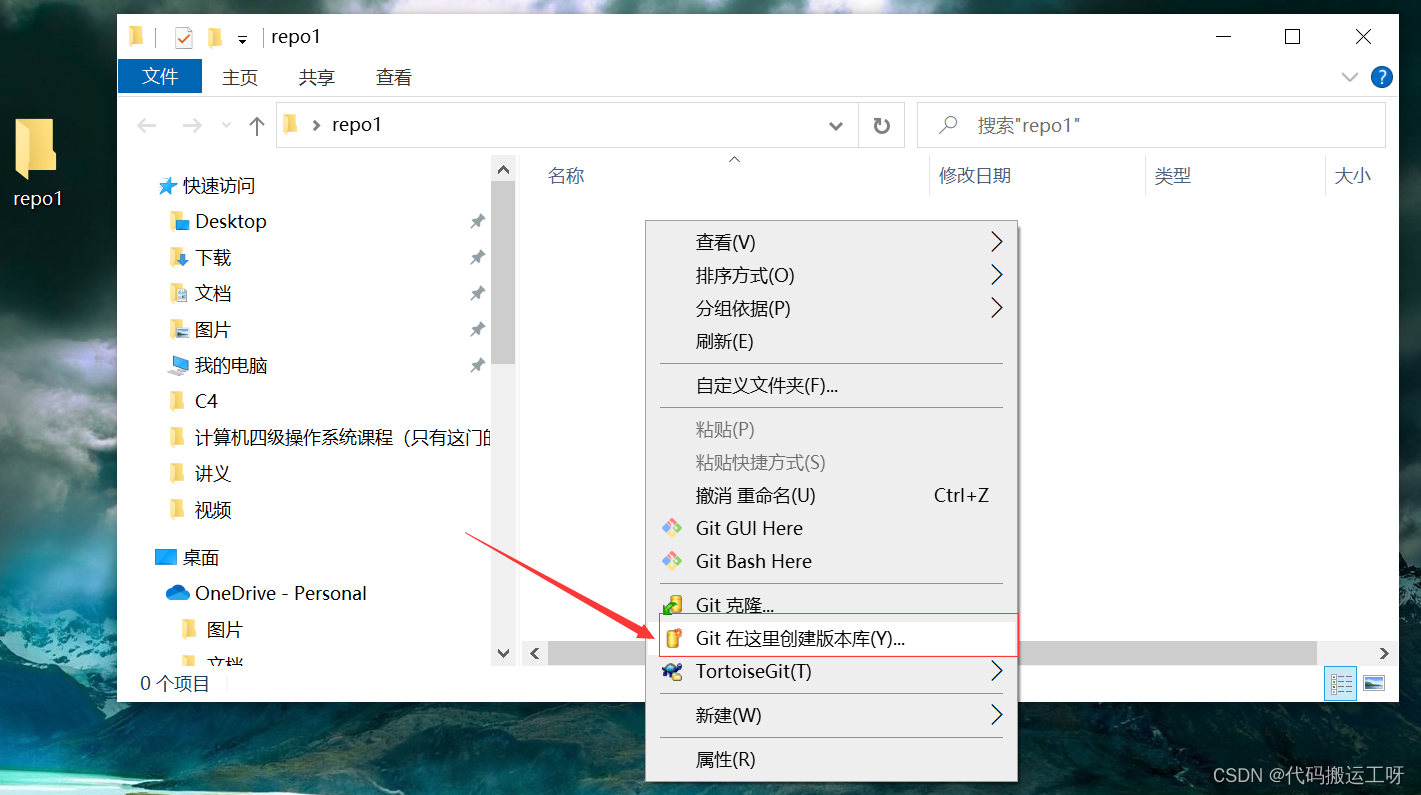
Task: Click the Git Bash Here icon
Action: (673, 561)
